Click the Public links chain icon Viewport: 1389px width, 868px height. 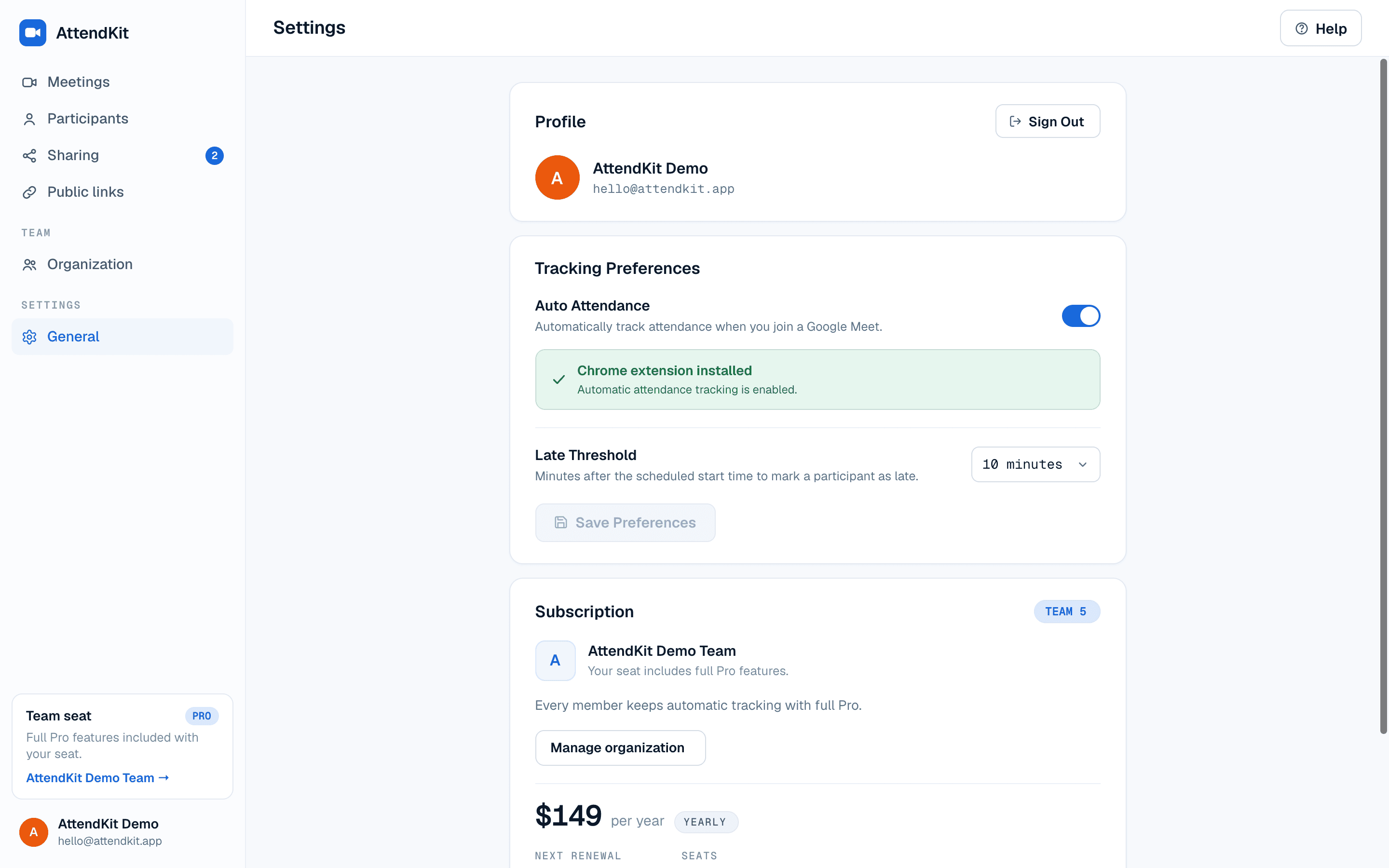point(29,192)
